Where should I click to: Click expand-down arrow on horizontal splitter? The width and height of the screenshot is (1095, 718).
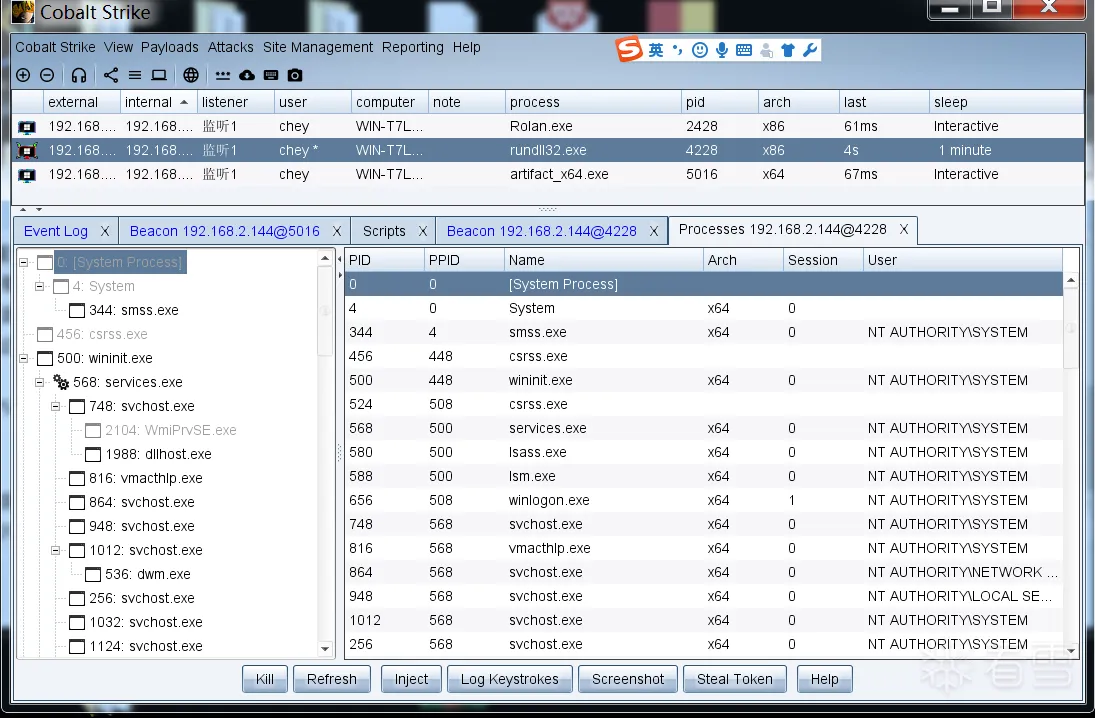click(x=39, y=209)
